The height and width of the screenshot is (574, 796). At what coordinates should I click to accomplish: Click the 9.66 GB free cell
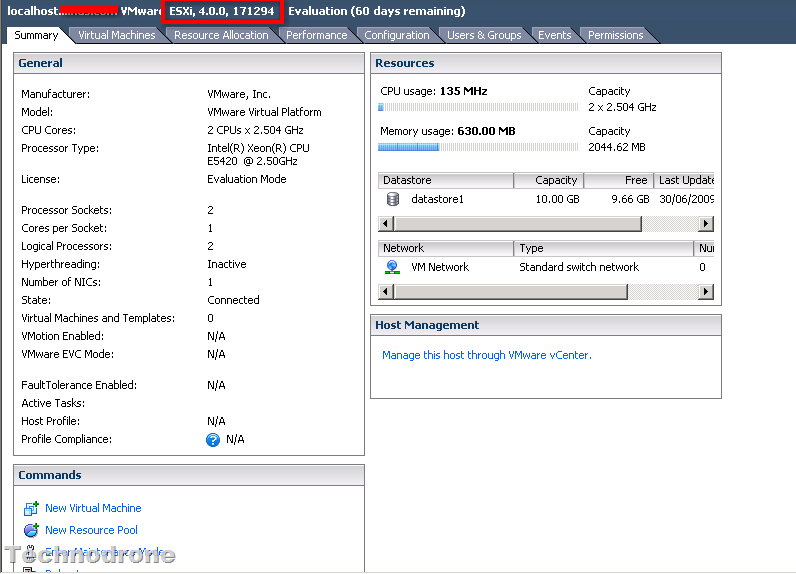pyautogui.click(x=630, y=199)
